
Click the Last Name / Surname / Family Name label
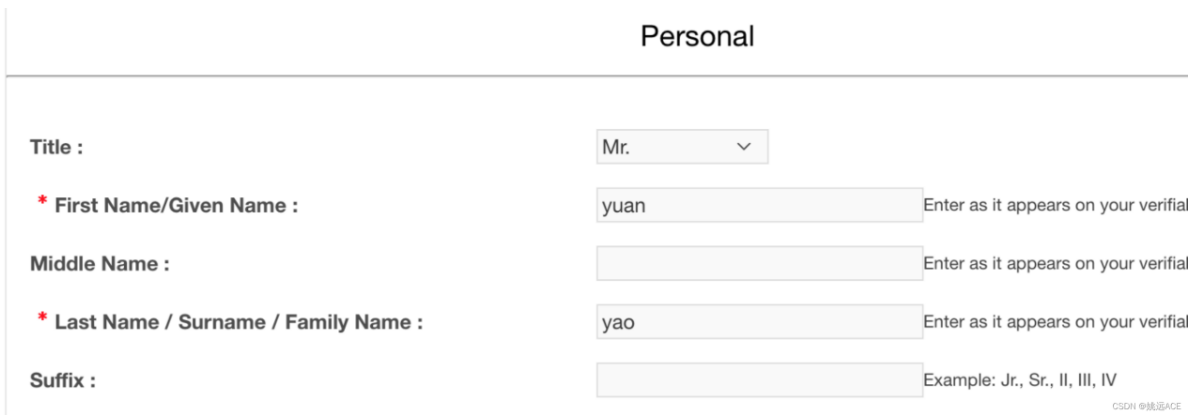tap(239, 322)
